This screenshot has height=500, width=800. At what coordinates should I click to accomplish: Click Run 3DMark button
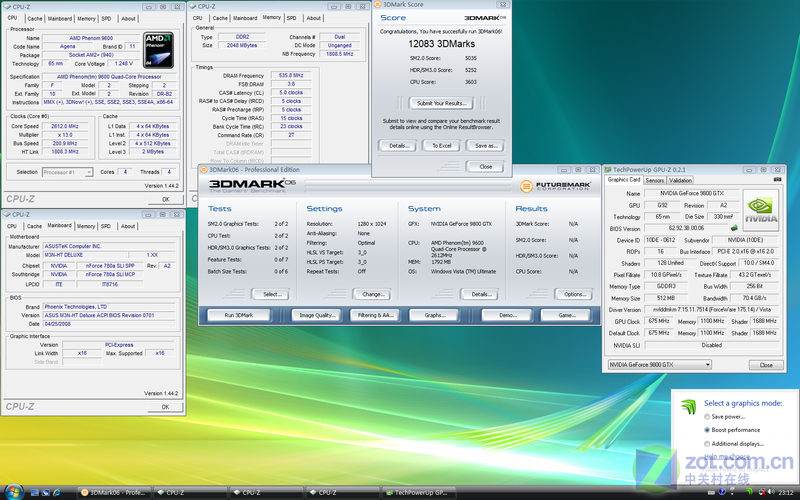pyautogui.click(x=239, y=315)
